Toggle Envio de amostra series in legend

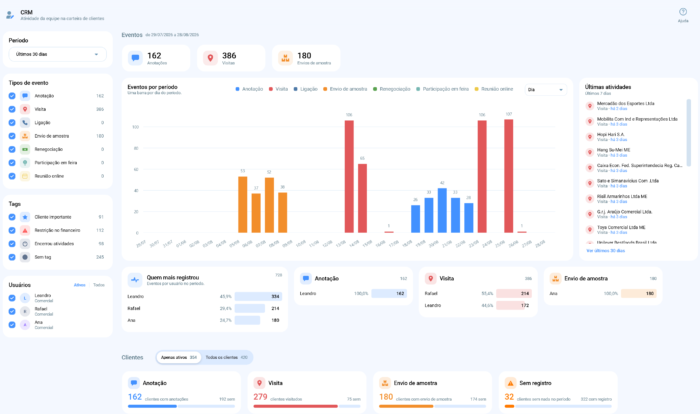coord(345,89)
